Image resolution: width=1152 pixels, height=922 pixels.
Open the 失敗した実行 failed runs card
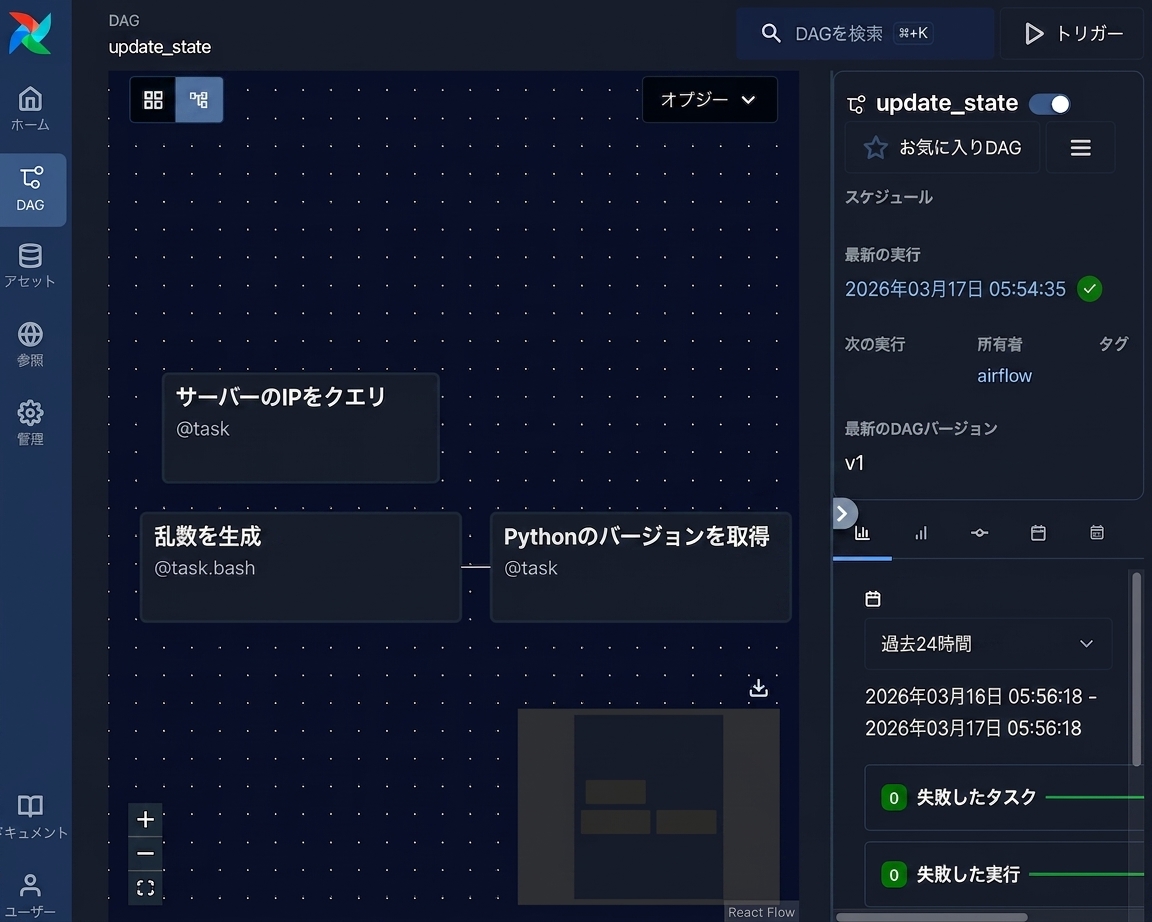pos(1004,874)
